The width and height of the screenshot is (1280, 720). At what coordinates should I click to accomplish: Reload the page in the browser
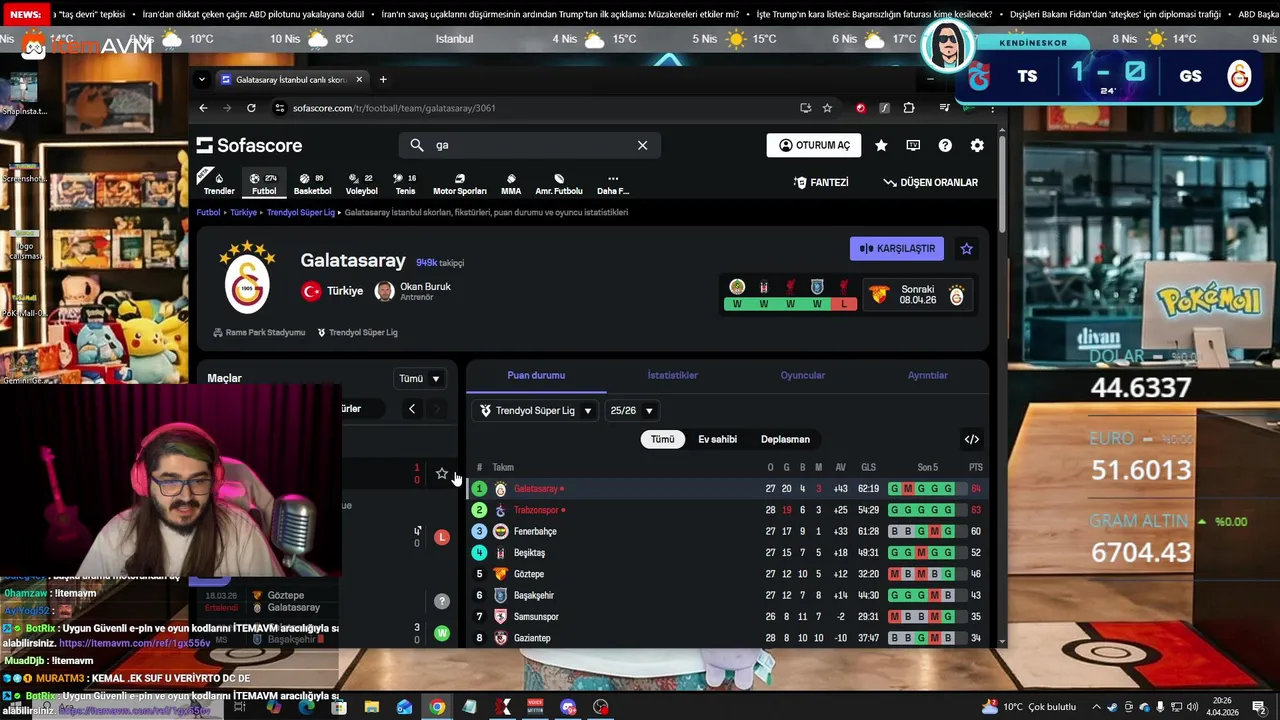click(x=251, y=108)
